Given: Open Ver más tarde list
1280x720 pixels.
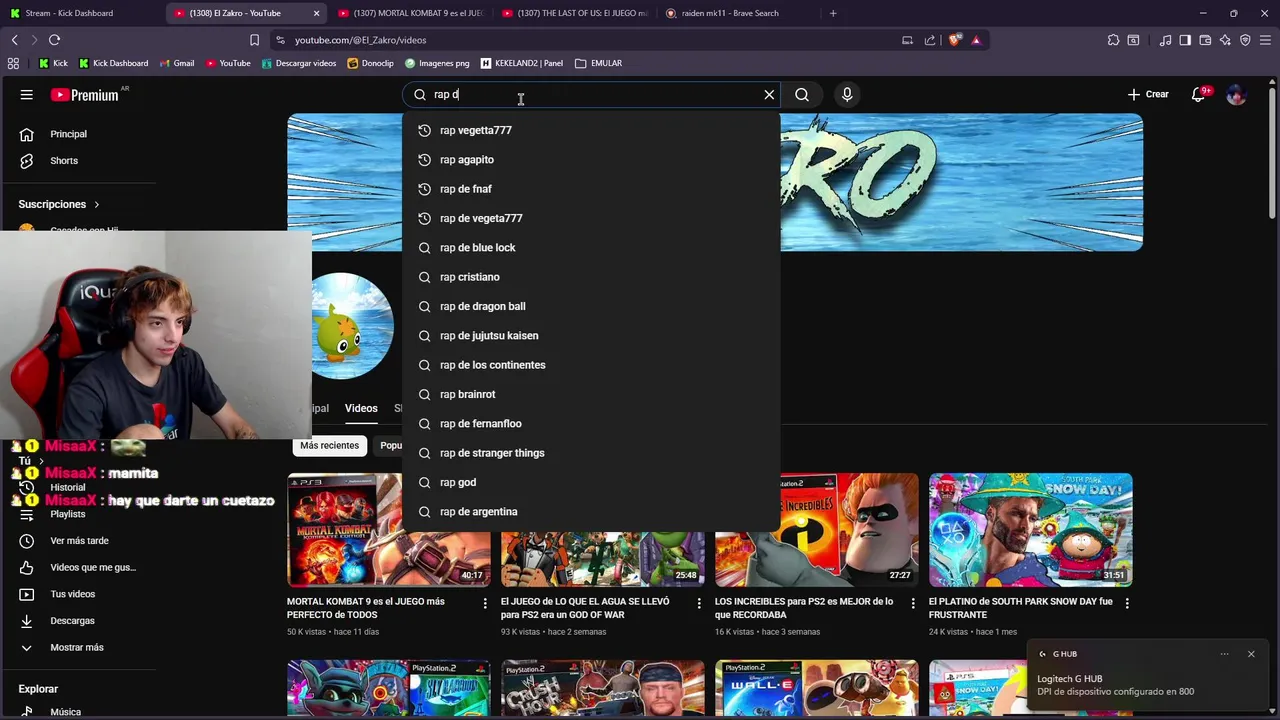Looking at the screenshot, I should coord(78,541).
